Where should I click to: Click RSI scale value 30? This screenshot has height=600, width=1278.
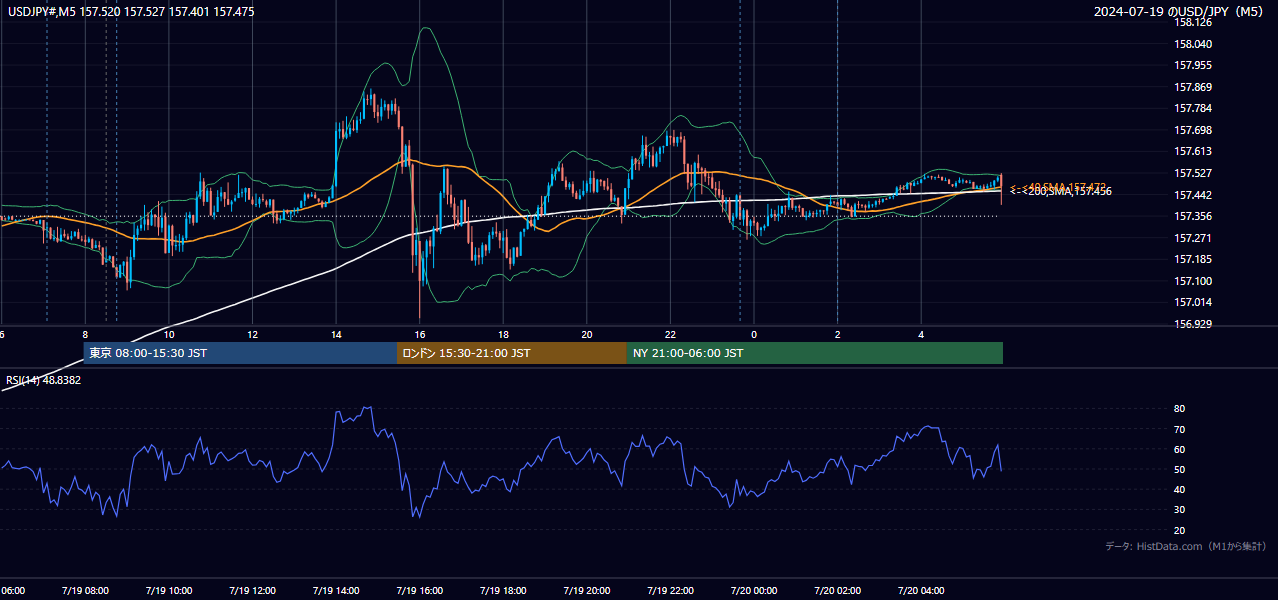[1180, 510]
